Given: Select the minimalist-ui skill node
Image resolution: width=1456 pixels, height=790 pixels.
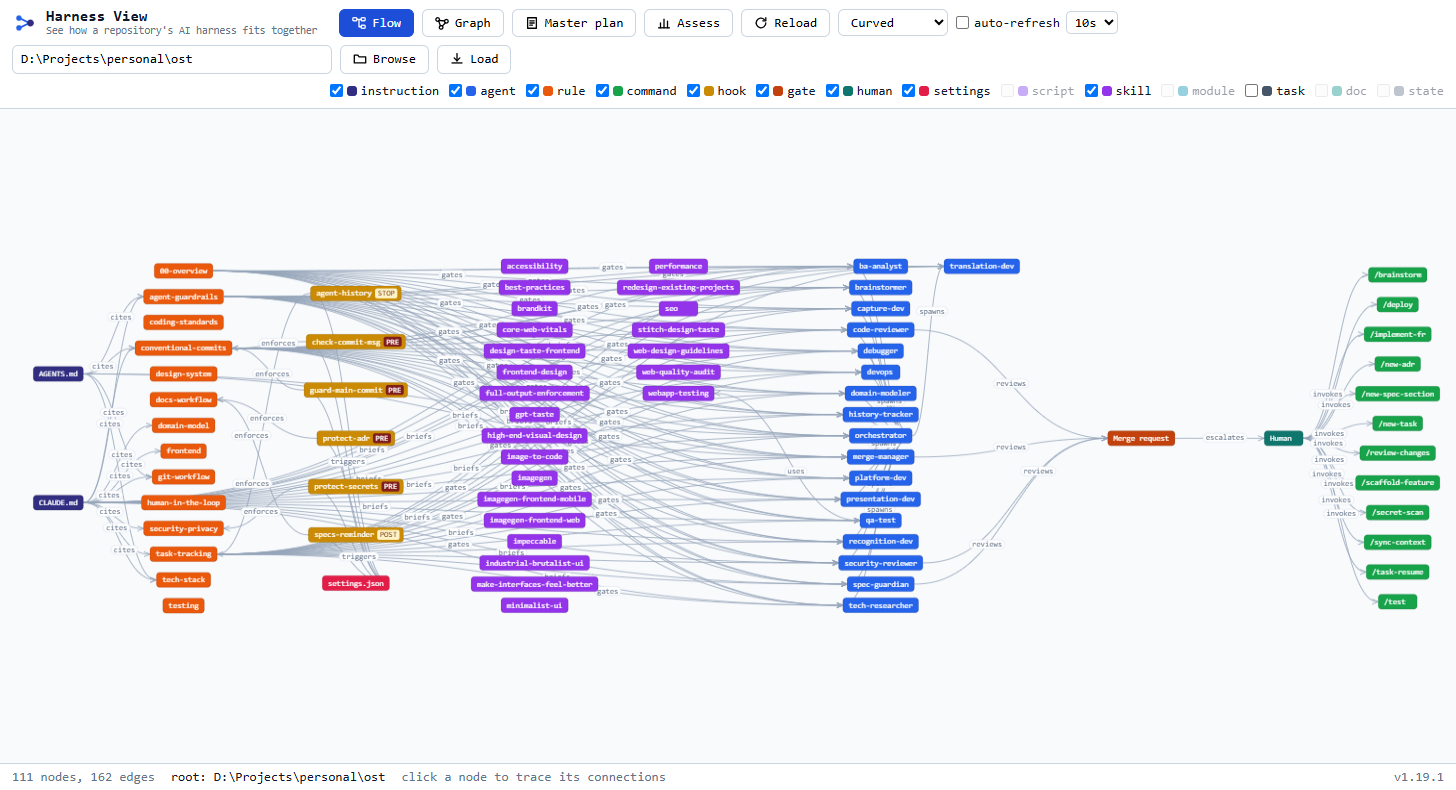Looking at the screenshot, I should [535, 605].
